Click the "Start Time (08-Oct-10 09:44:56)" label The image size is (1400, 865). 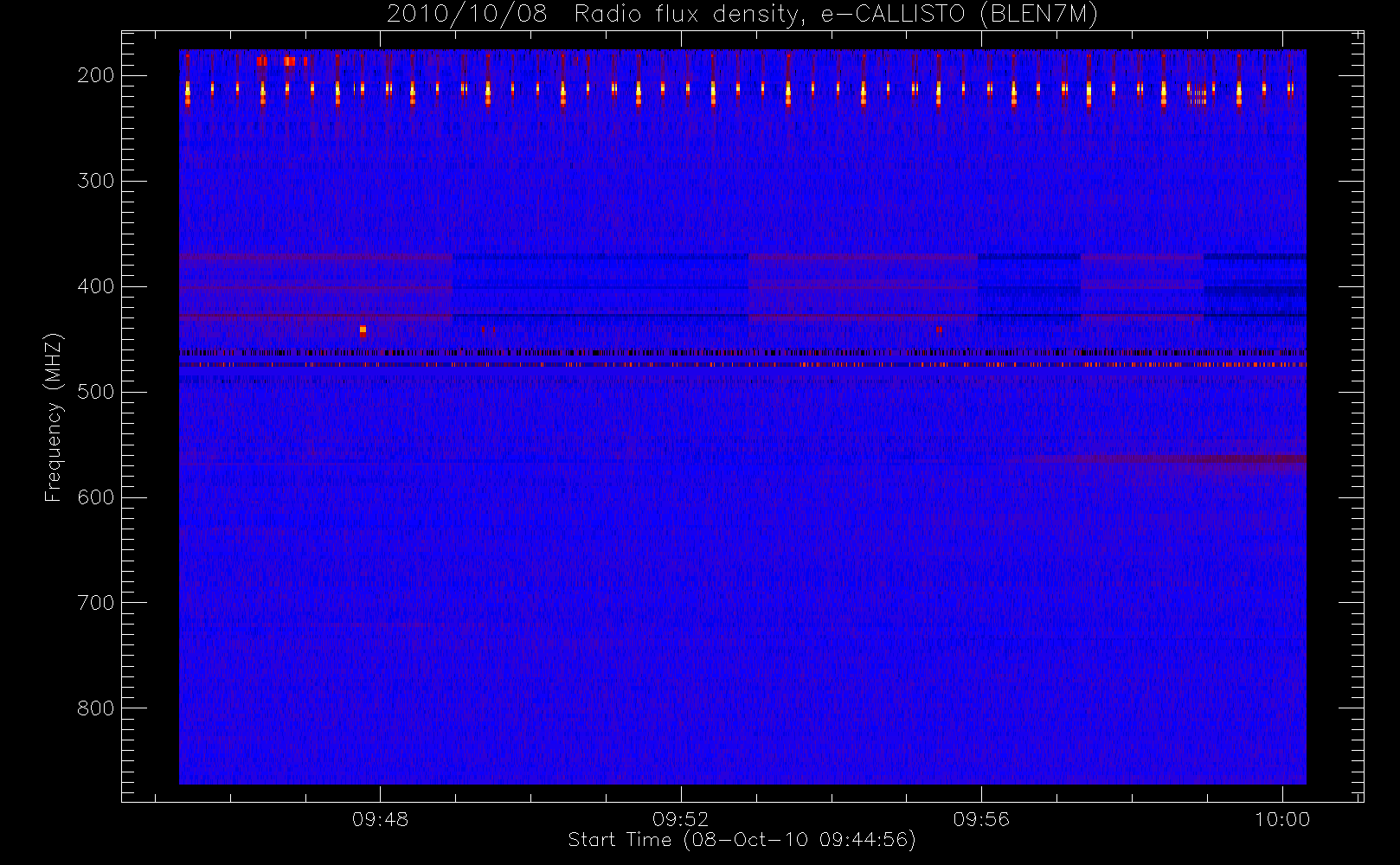click(x=742, y=840)
